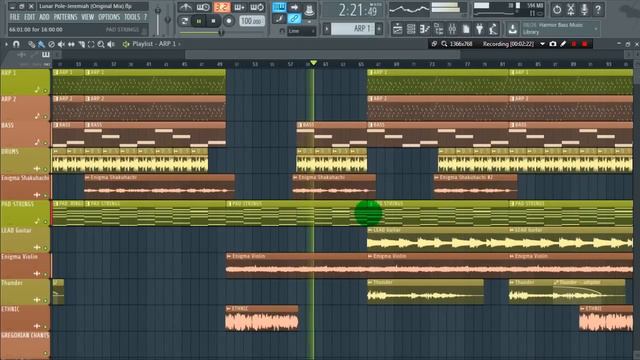The height and width of the screenshot is (360, 640).
Task: Open the OPTIONS menu
Action: [109, 17]
